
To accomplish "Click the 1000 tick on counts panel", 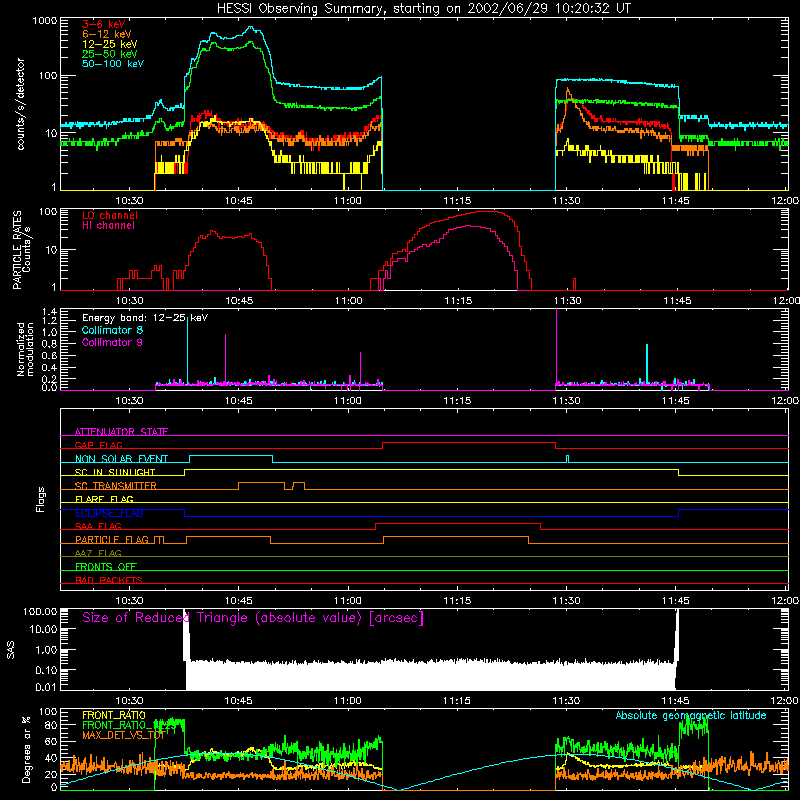I will click(x=45, y=21).
